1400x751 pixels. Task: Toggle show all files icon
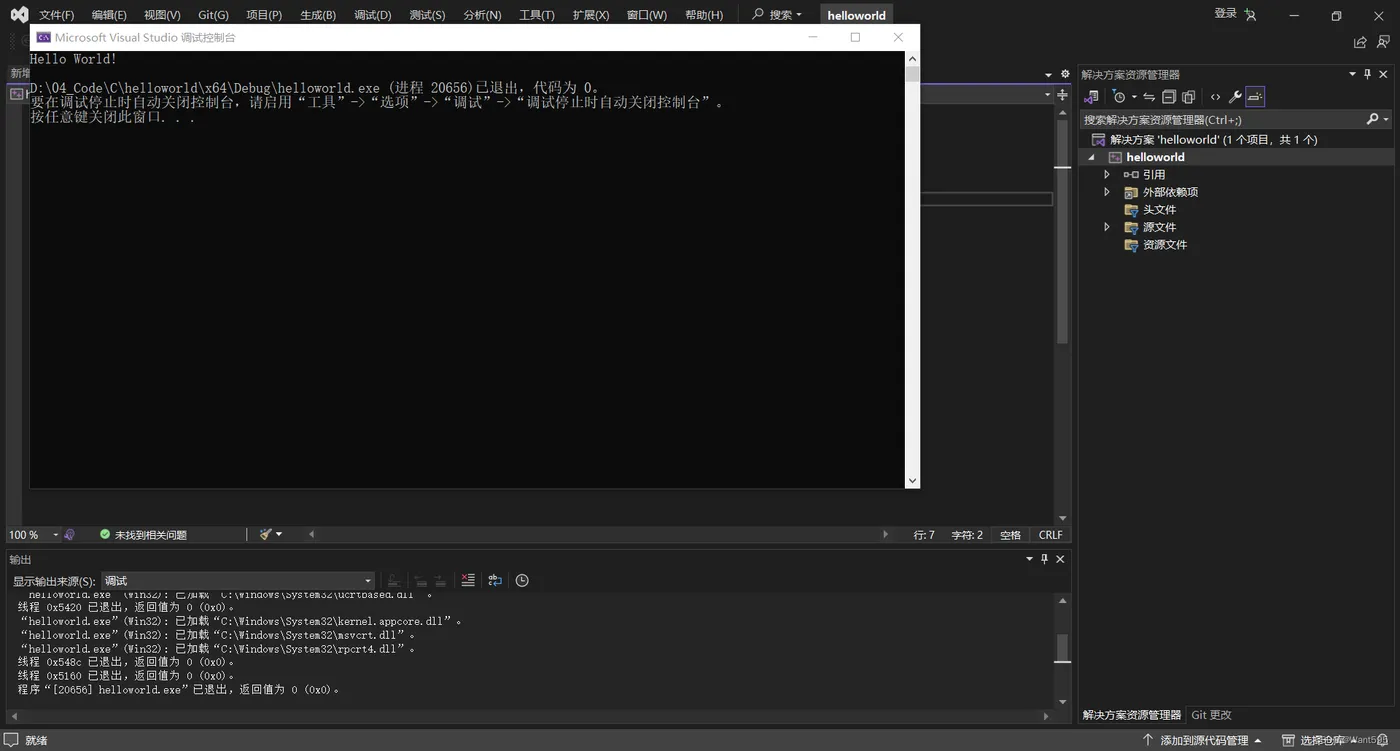click(x=1188, y=97)
